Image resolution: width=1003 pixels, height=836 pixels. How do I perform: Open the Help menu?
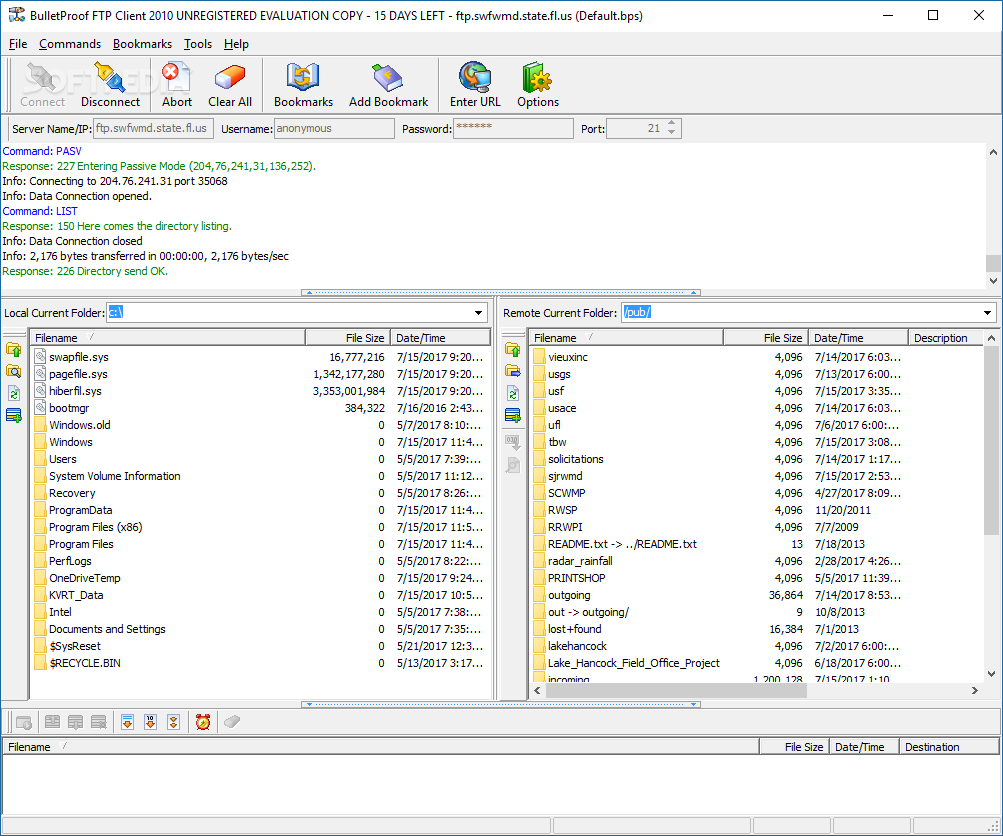(x=236, y=44)
